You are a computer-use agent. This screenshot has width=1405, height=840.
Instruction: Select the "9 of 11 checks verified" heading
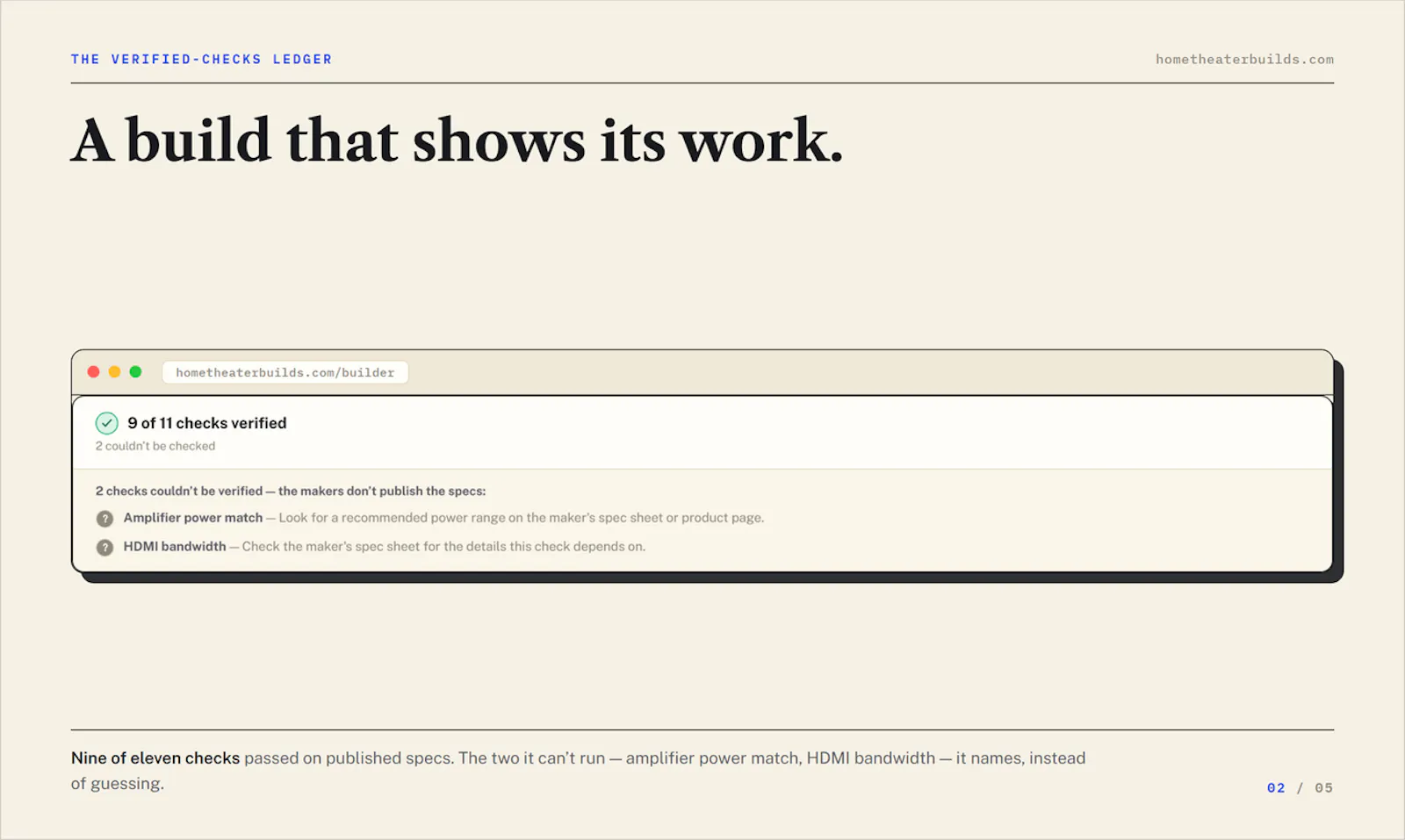pos(207,423)
